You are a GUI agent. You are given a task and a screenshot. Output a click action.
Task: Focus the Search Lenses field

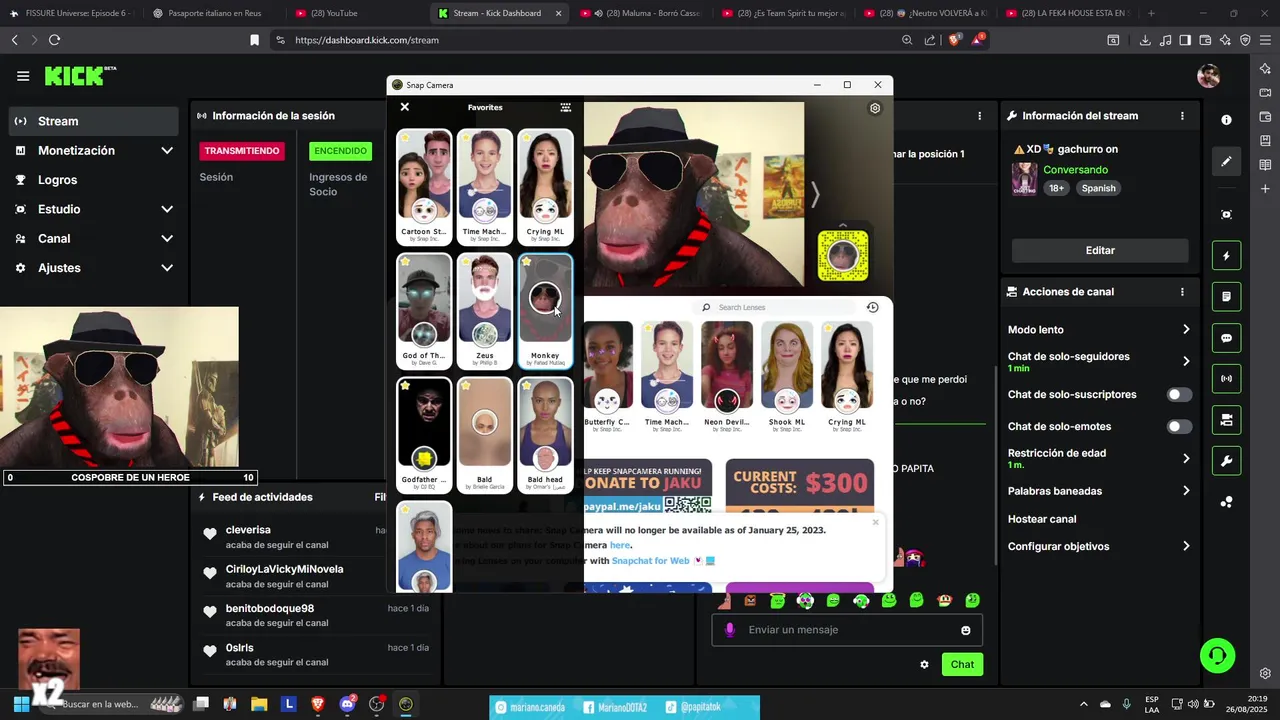click(x=775, y=307)
